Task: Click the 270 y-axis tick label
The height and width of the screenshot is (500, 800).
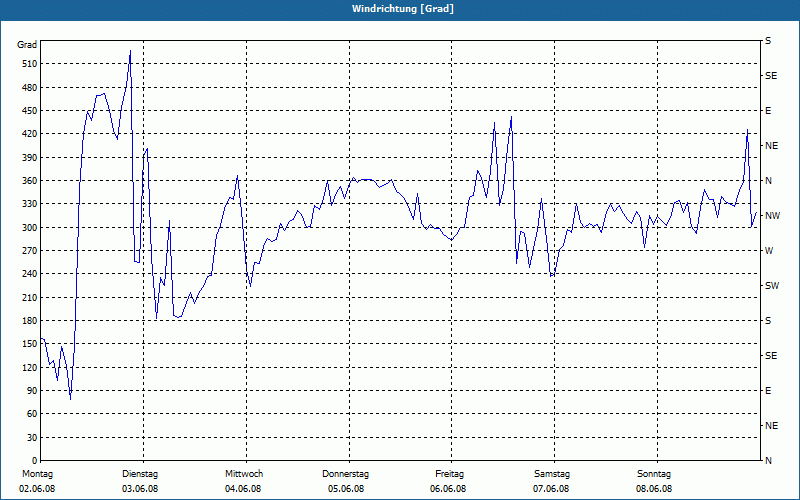Action: tap(29, 251)
